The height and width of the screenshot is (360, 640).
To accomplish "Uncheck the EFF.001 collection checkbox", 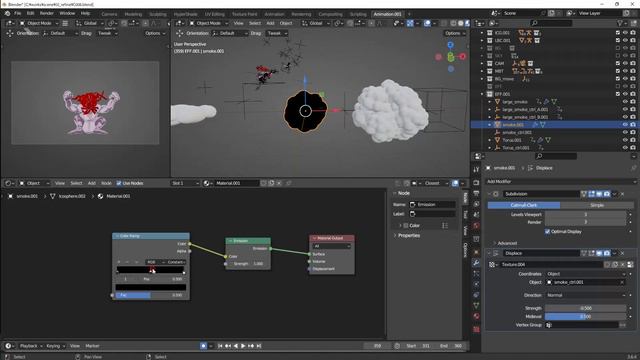I will tap(618, 94).
